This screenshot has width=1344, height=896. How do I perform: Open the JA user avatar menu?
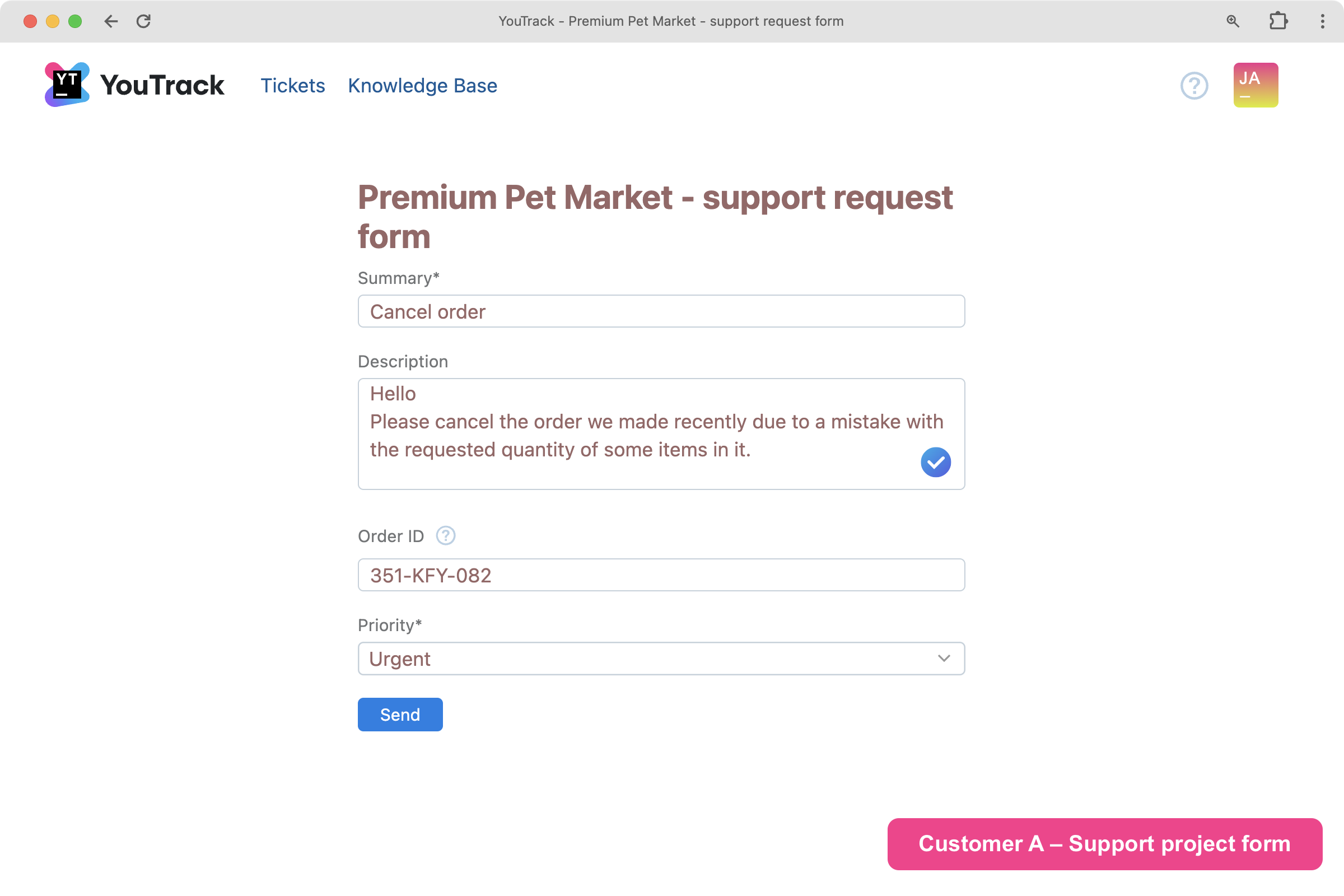1255,85
